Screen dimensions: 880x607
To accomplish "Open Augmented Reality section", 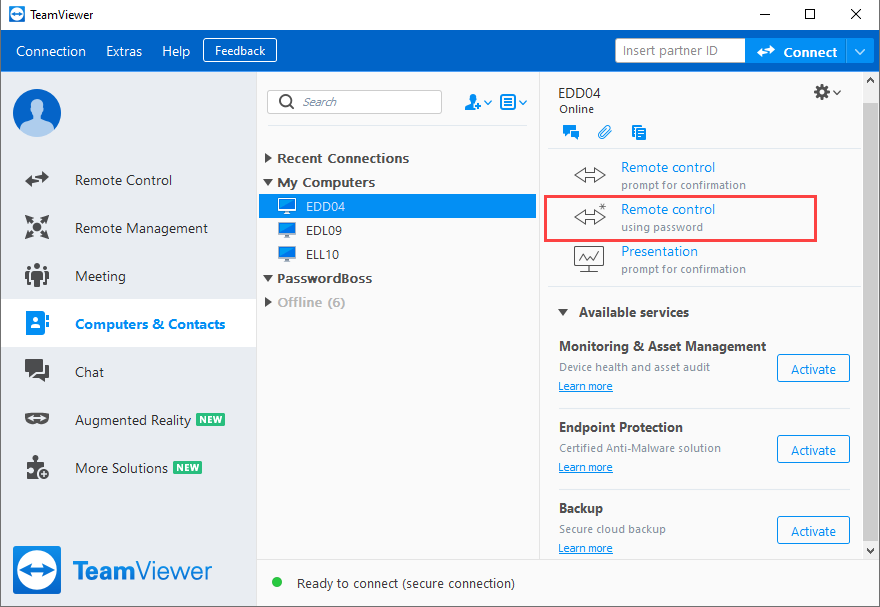I will click(x=129, y=420).
